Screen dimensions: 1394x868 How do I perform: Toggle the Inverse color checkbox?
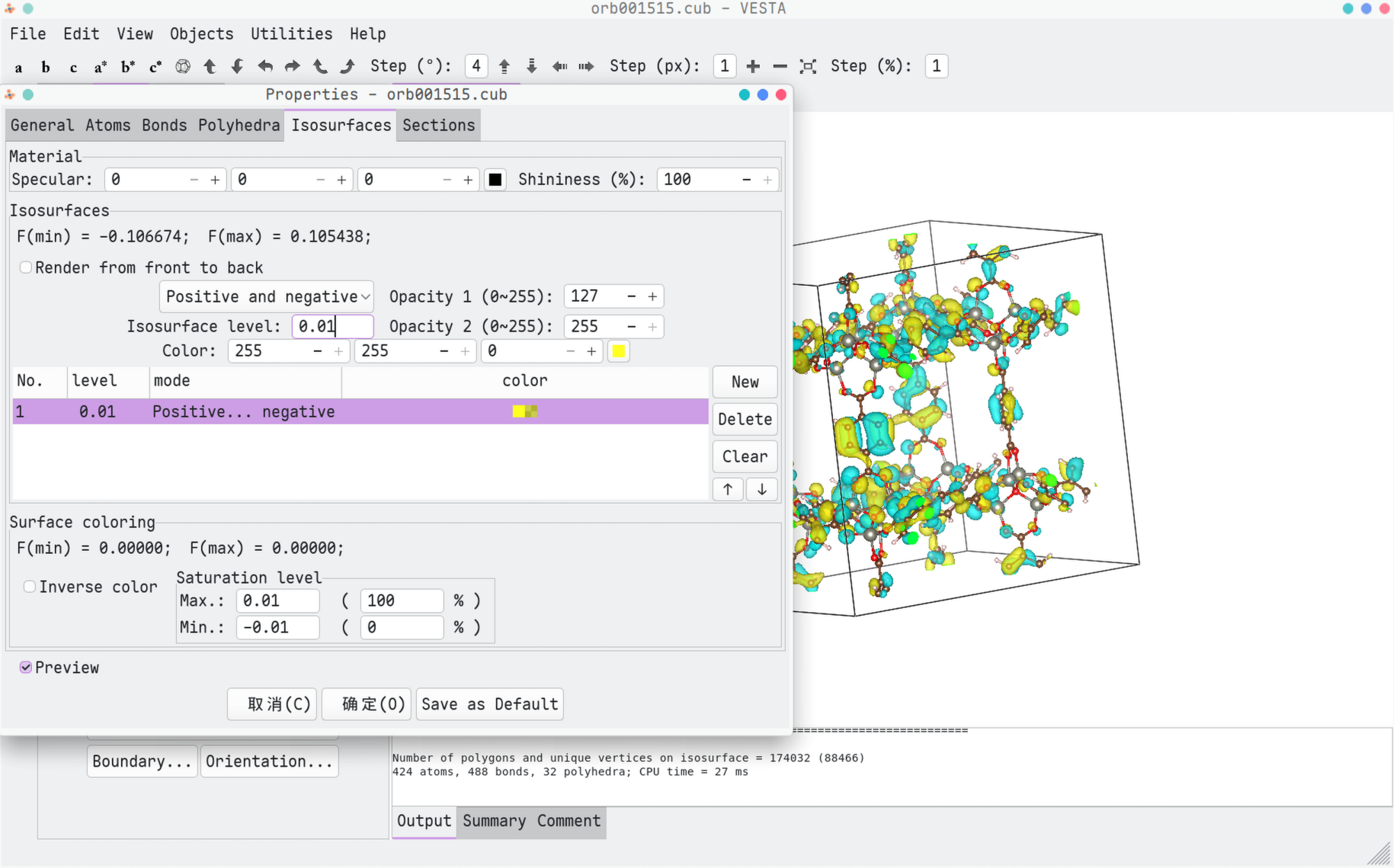(x=30, y=587)
